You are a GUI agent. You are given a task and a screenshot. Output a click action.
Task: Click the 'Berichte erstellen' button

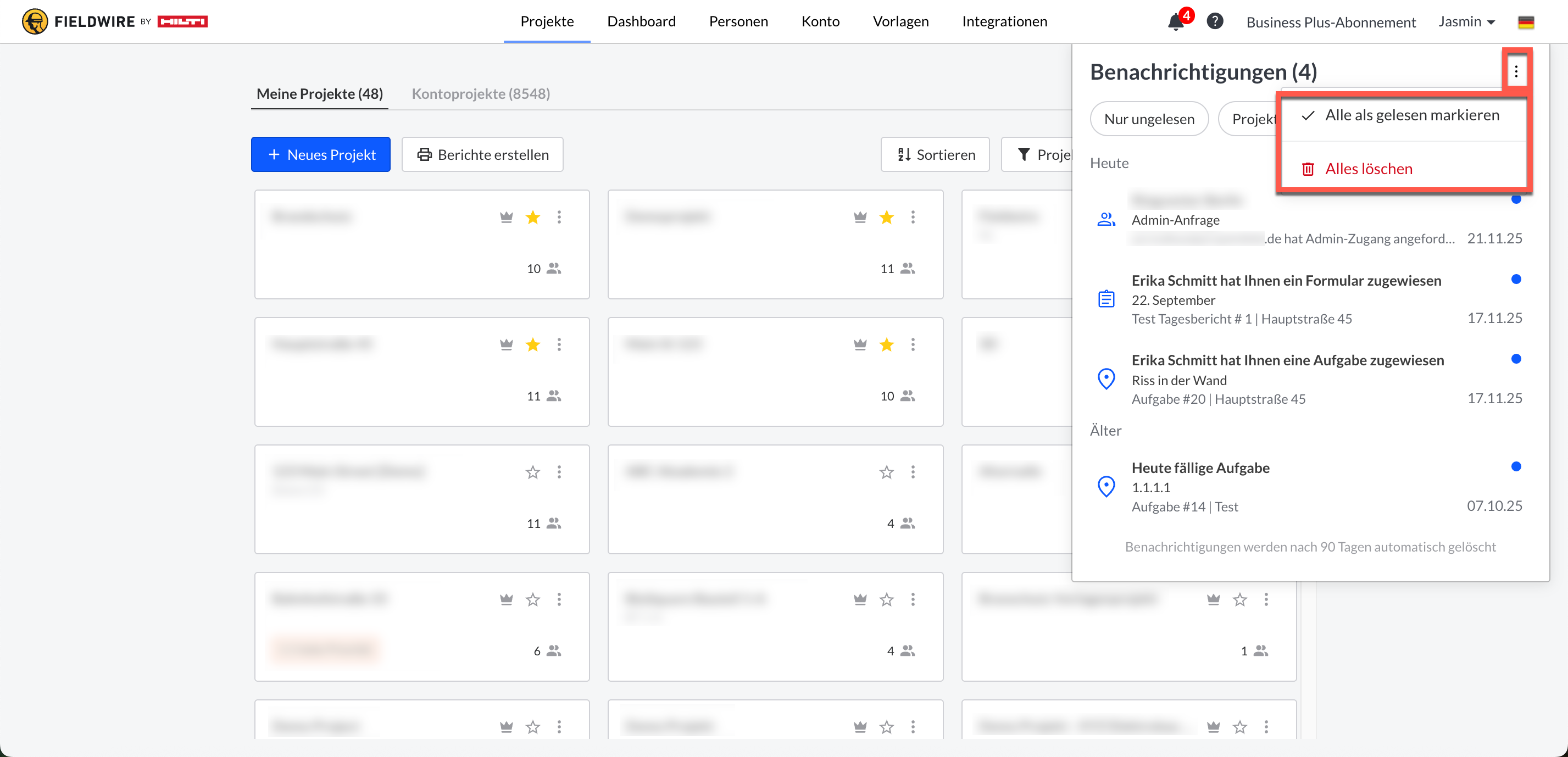482,154
